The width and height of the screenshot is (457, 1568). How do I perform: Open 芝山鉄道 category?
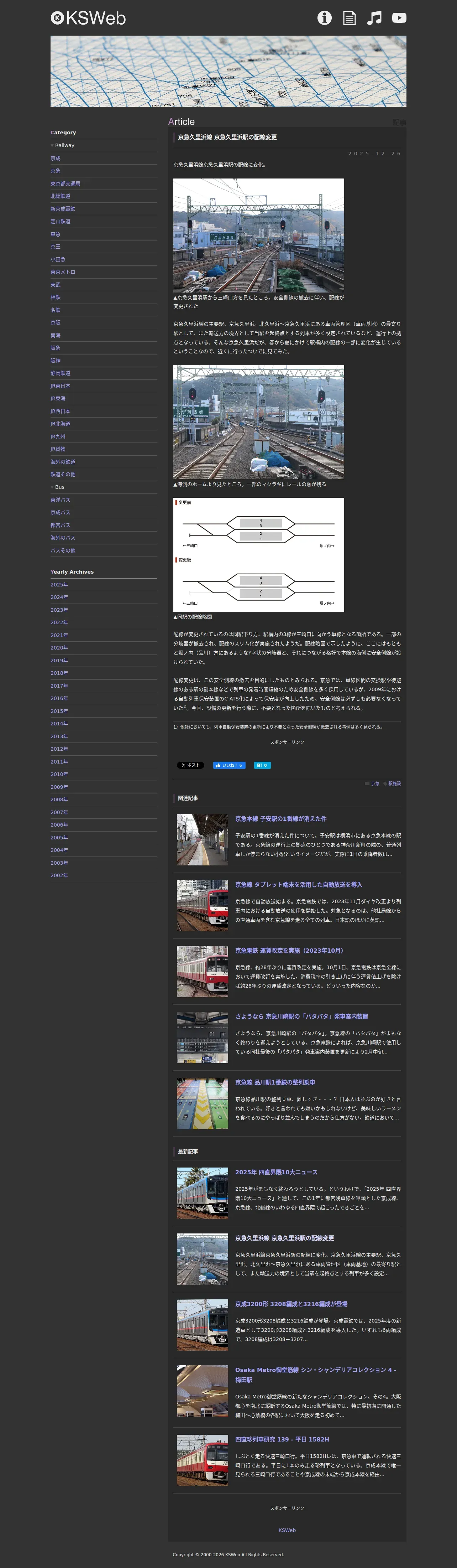click(60, 222)
